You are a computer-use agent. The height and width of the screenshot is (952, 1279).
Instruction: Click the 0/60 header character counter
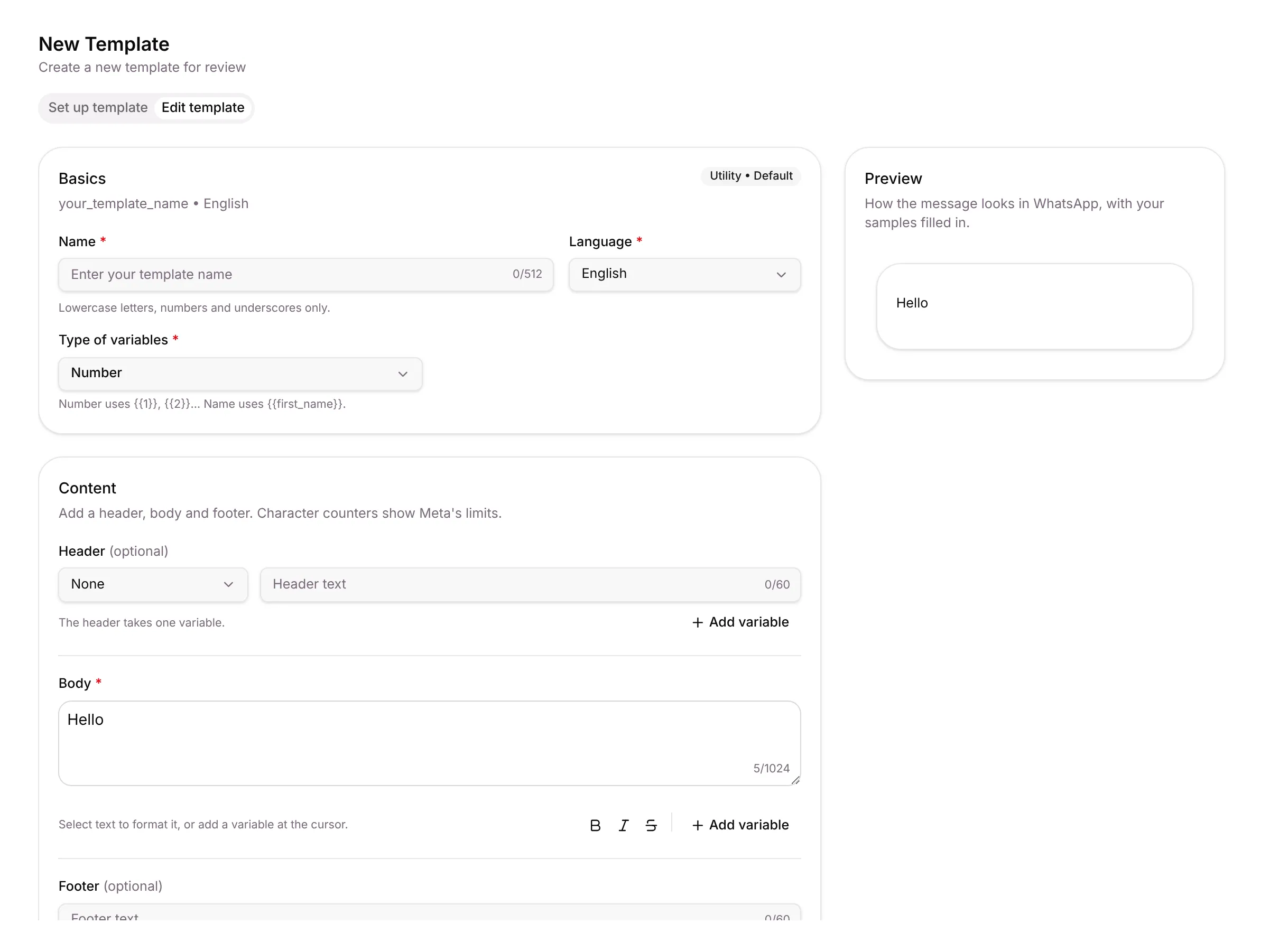coord(777,584)
